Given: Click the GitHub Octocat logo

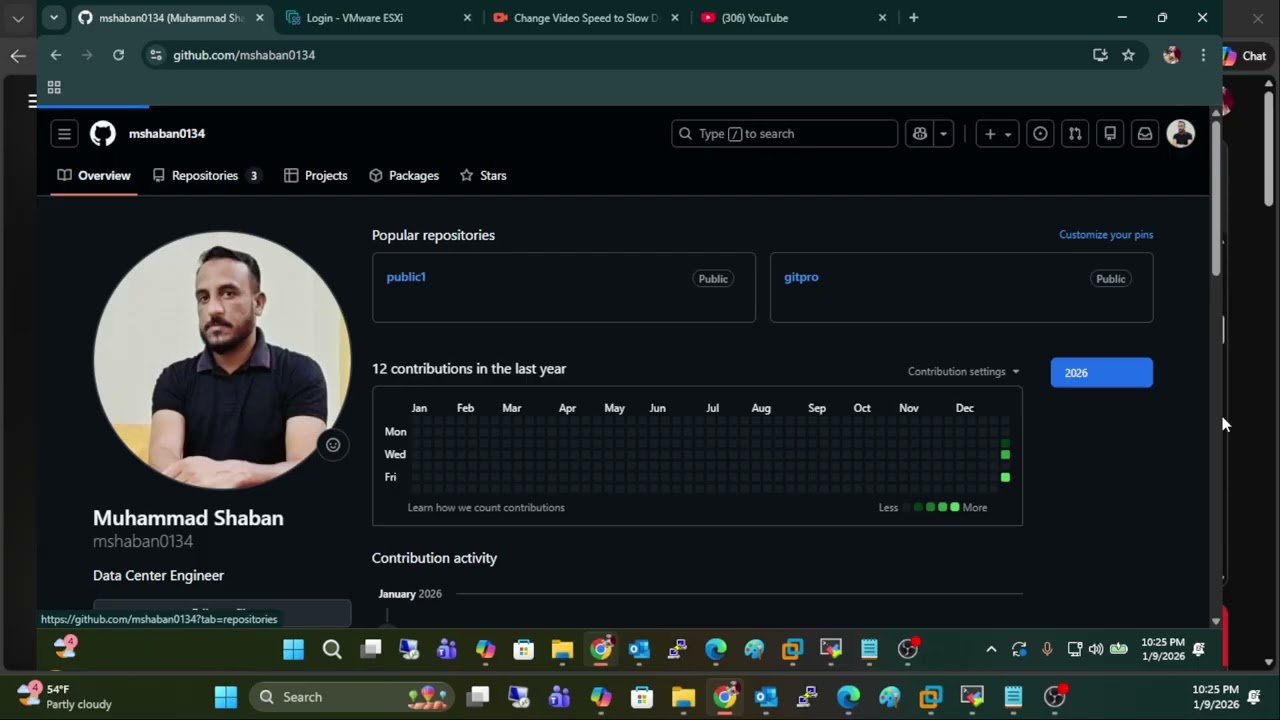Looking at the screenshot, I should tap(103, 134).
